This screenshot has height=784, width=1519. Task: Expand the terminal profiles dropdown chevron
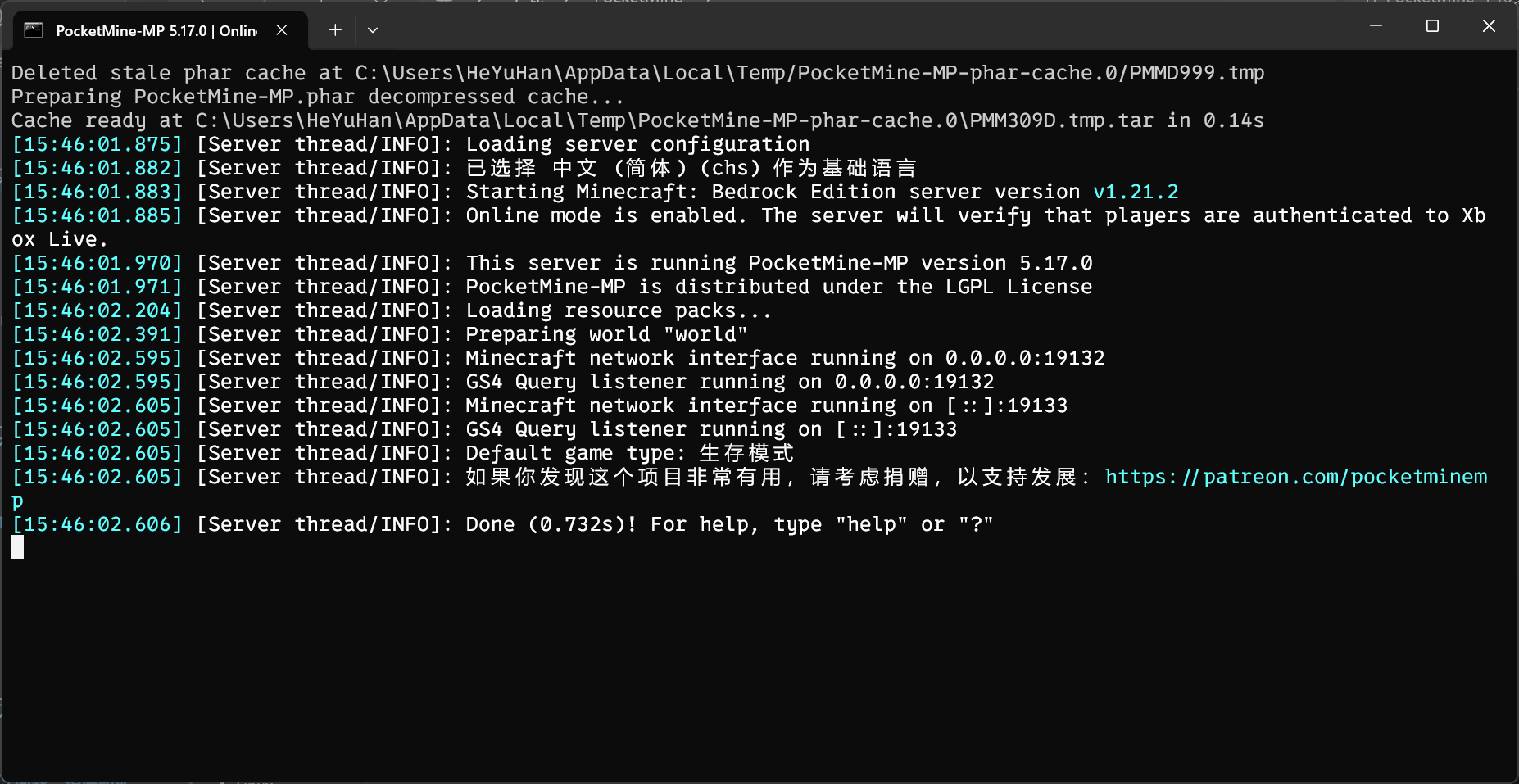(373, 30)
